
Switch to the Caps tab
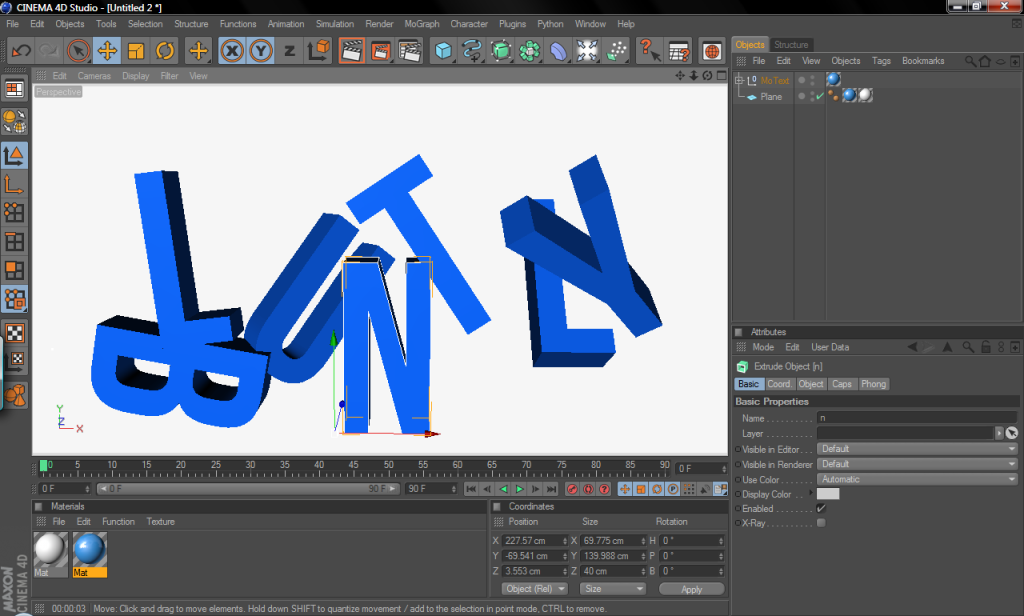(x=842, y=384)
